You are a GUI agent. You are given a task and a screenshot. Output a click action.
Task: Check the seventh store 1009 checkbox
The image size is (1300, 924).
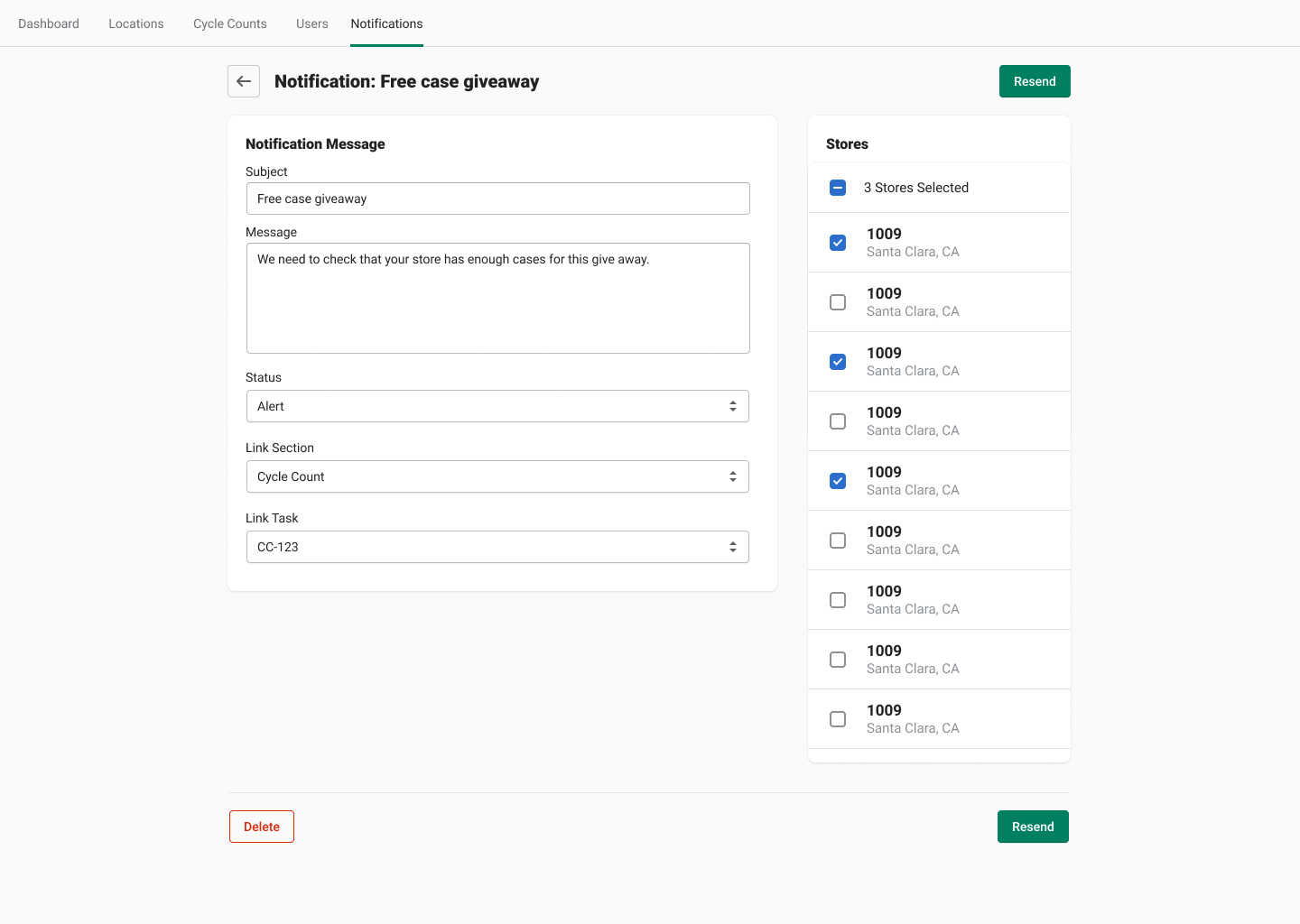click(838, 600)
